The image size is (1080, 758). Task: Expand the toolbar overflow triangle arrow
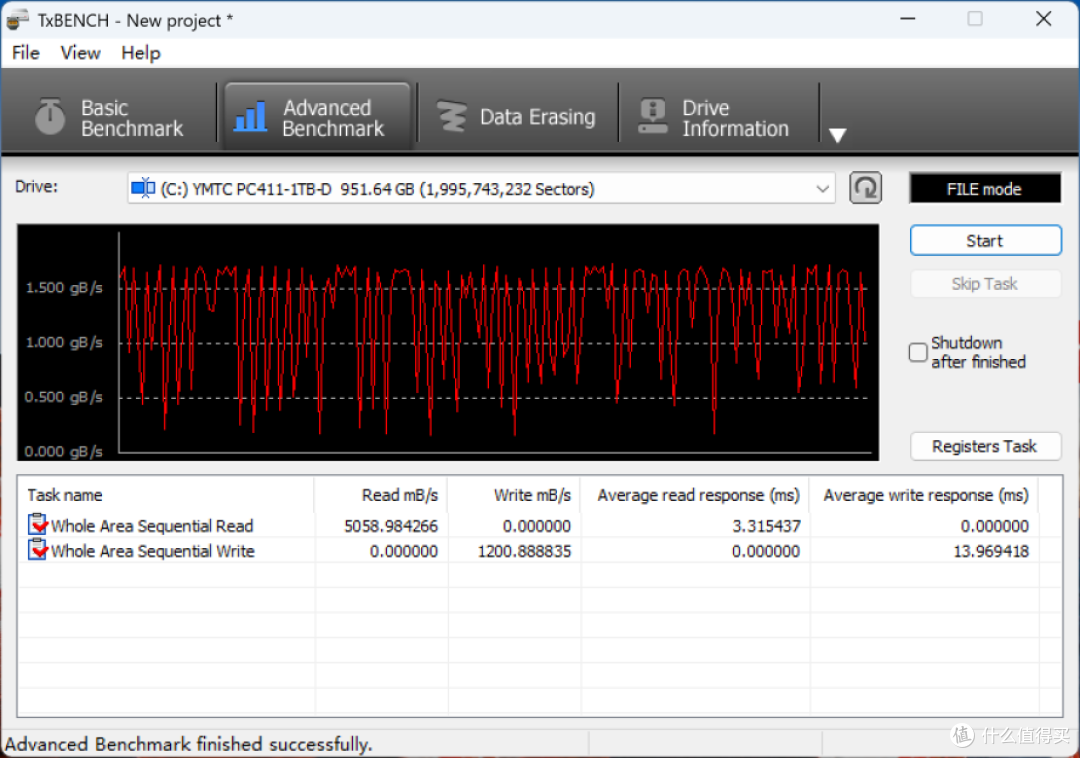pos(838,135)
